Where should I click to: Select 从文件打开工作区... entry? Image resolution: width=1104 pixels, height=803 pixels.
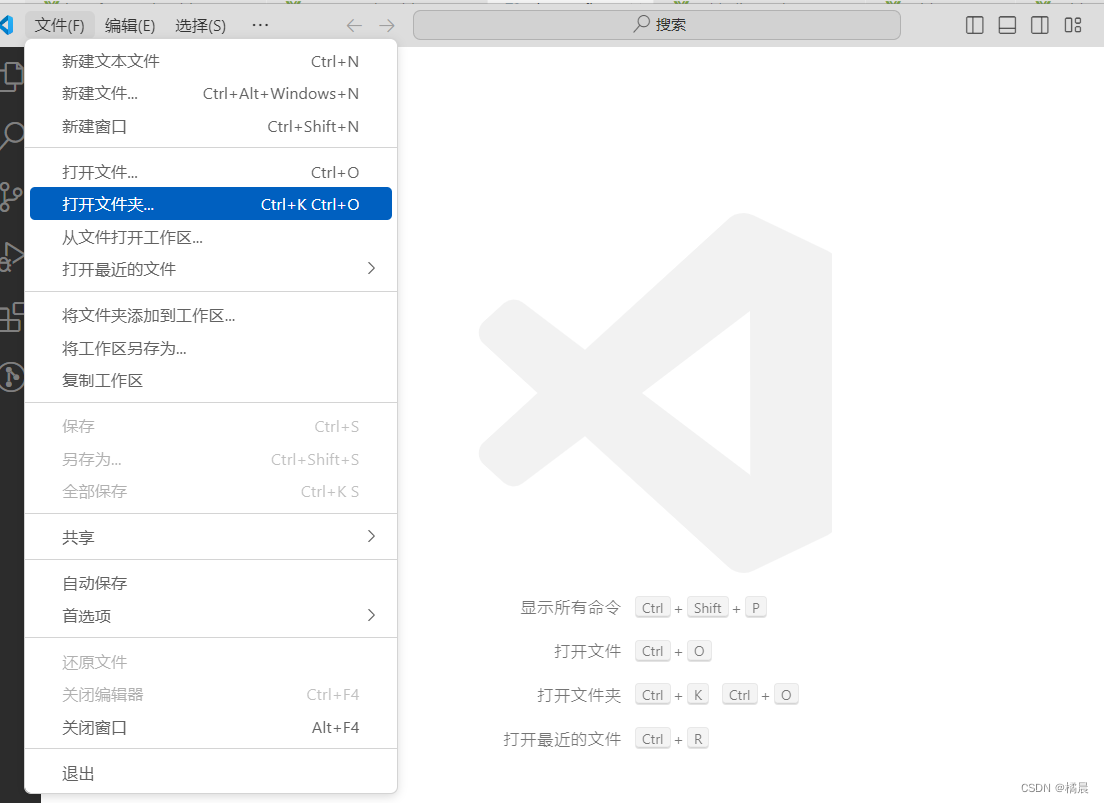pyautogui.click(x=211, y=237)
